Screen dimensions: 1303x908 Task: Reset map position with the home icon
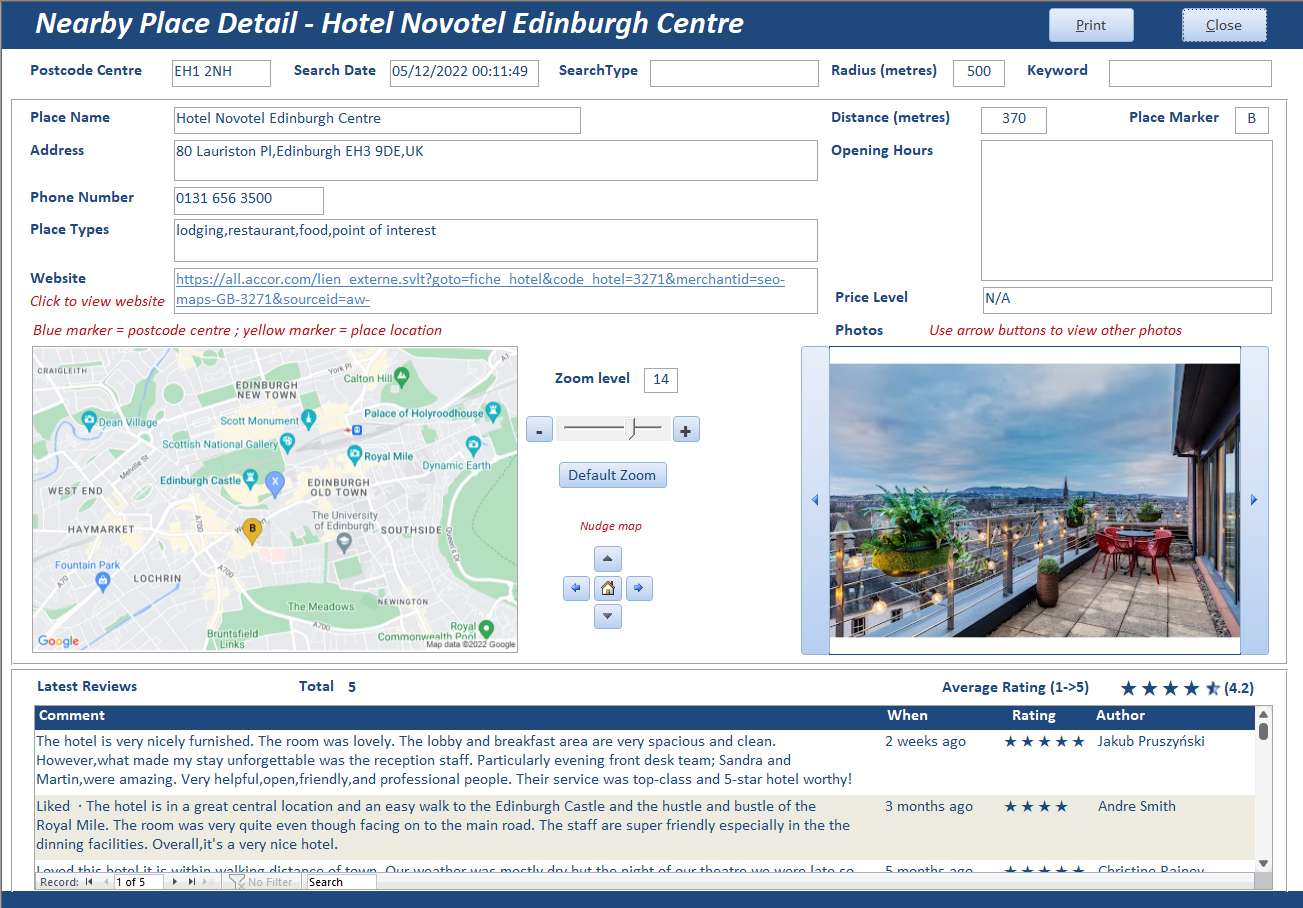(608, 589)
